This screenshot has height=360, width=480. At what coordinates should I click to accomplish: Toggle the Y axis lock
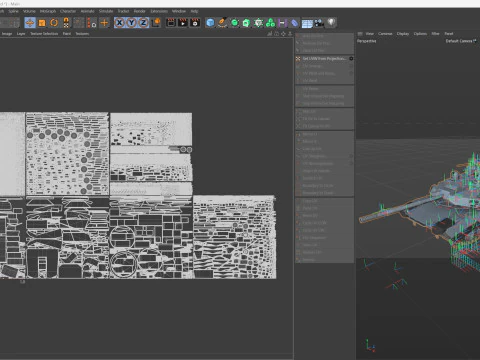pos(131,23)
